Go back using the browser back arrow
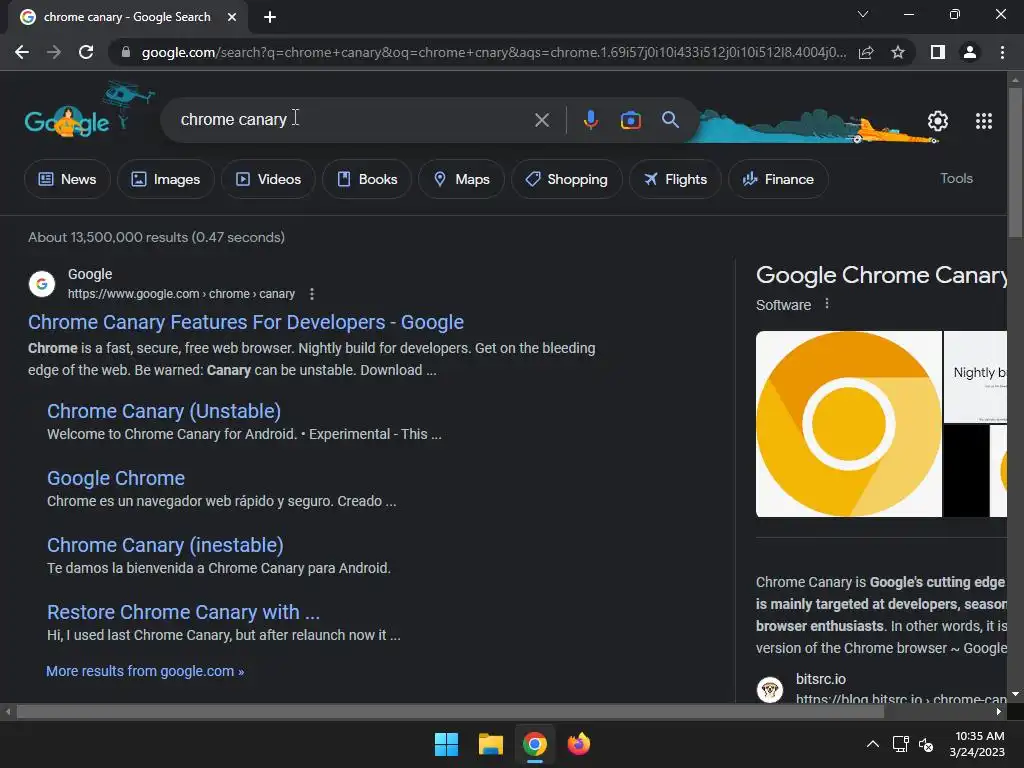The width and height of the screenshot is (1024, 768). click(x=22, y=52)
